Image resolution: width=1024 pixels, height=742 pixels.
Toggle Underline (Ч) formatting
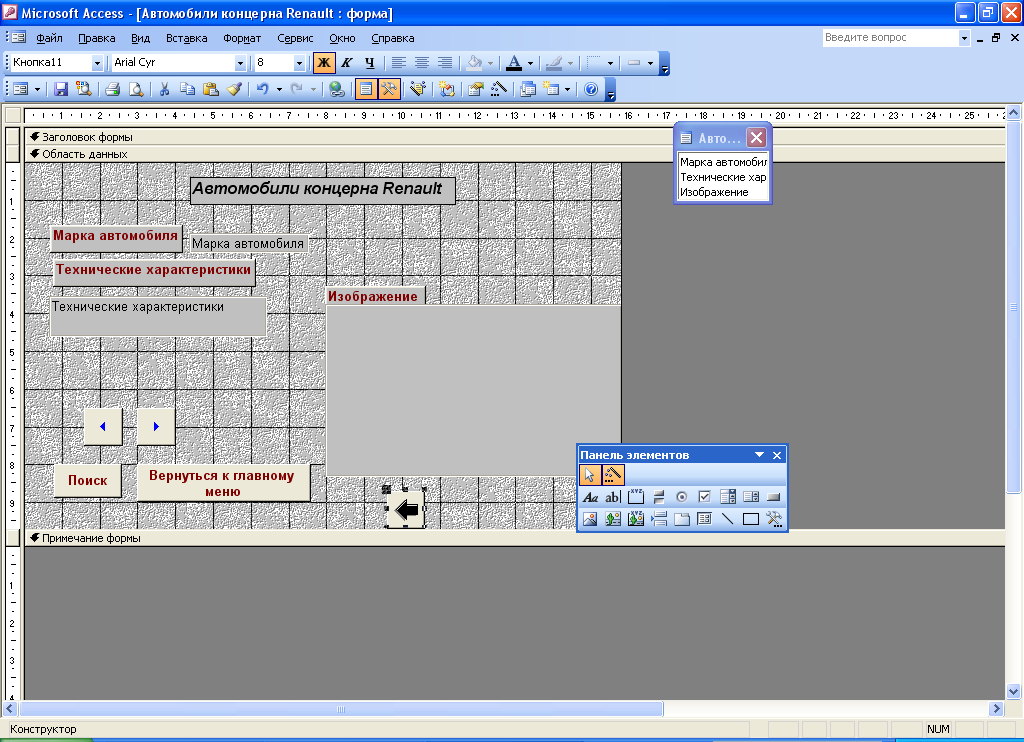[370, 63]
